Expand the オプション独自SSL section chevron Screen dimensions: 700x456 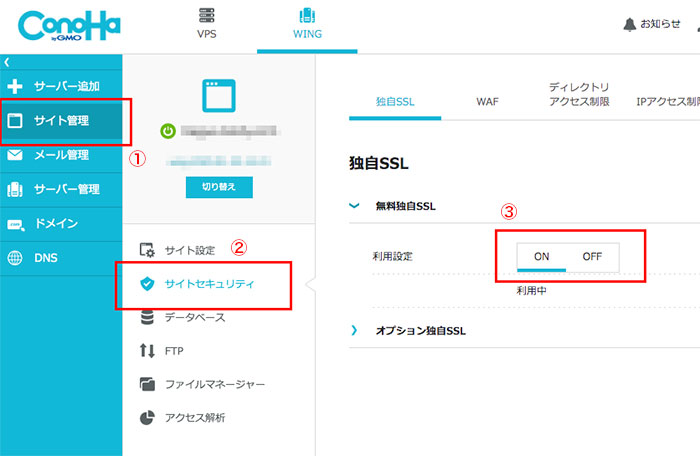coord(354,330)
